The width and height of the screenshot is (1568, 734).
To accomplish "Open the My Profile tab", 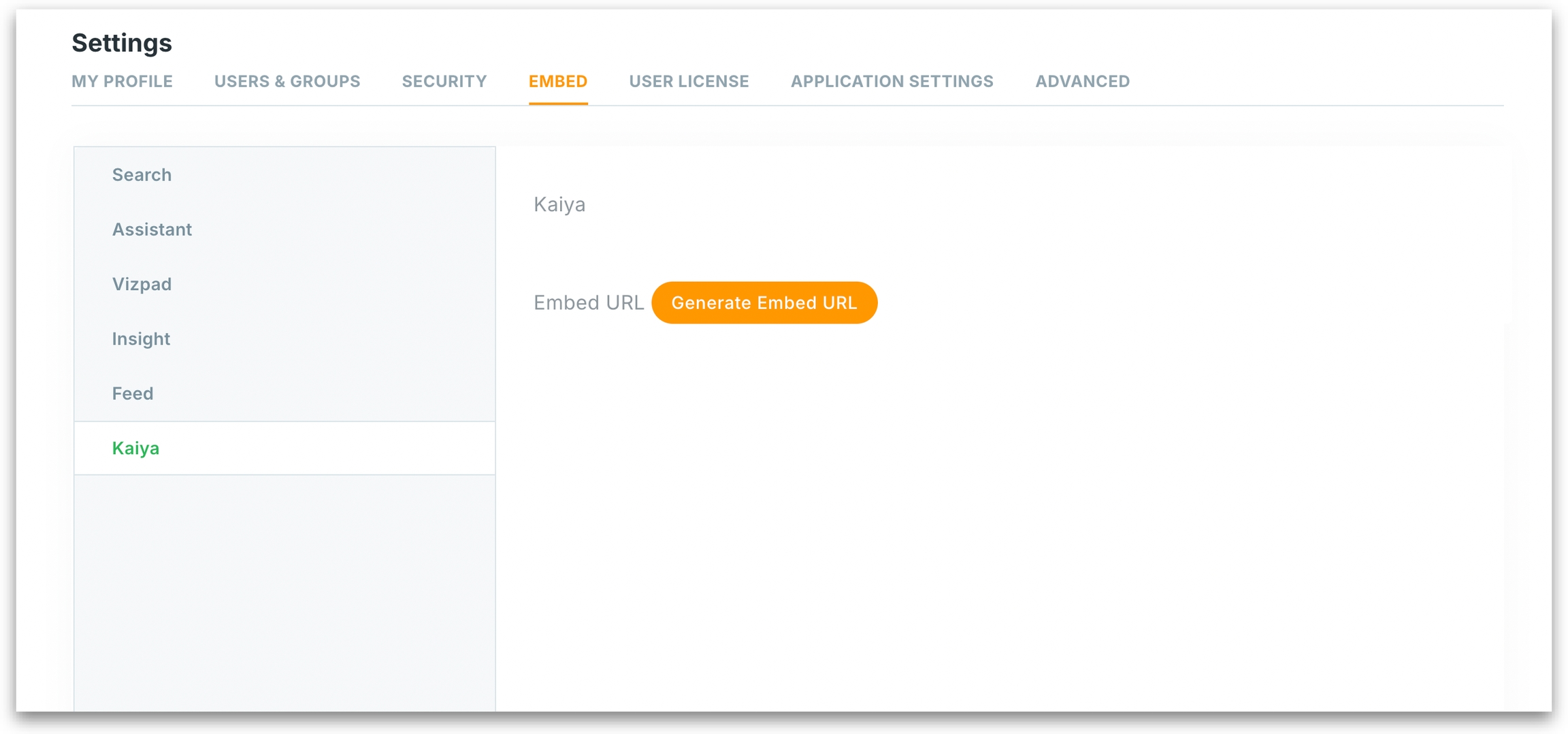I will pyautogui.click(x=122, y=81).
